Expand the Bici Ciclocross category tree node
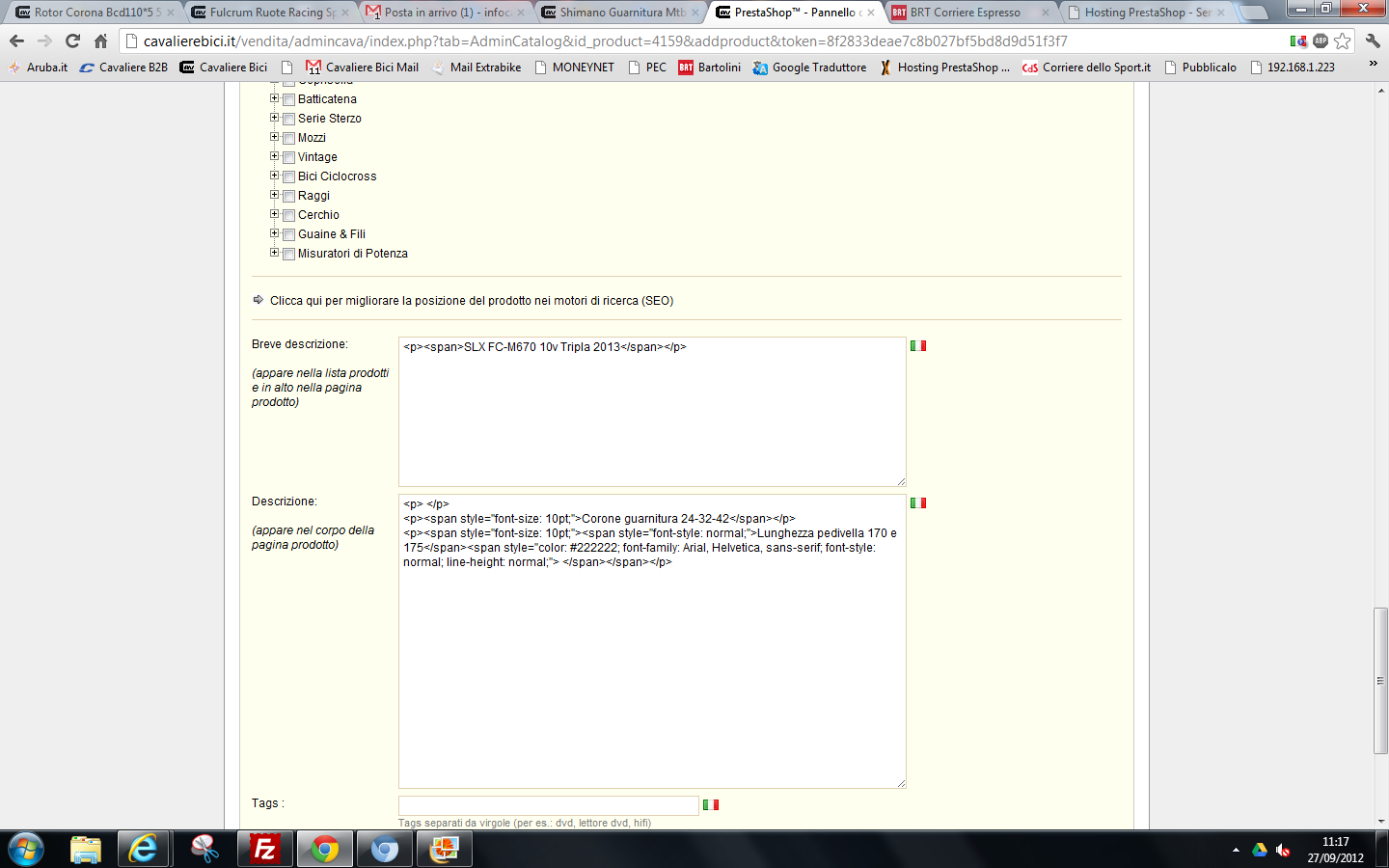 274,176
